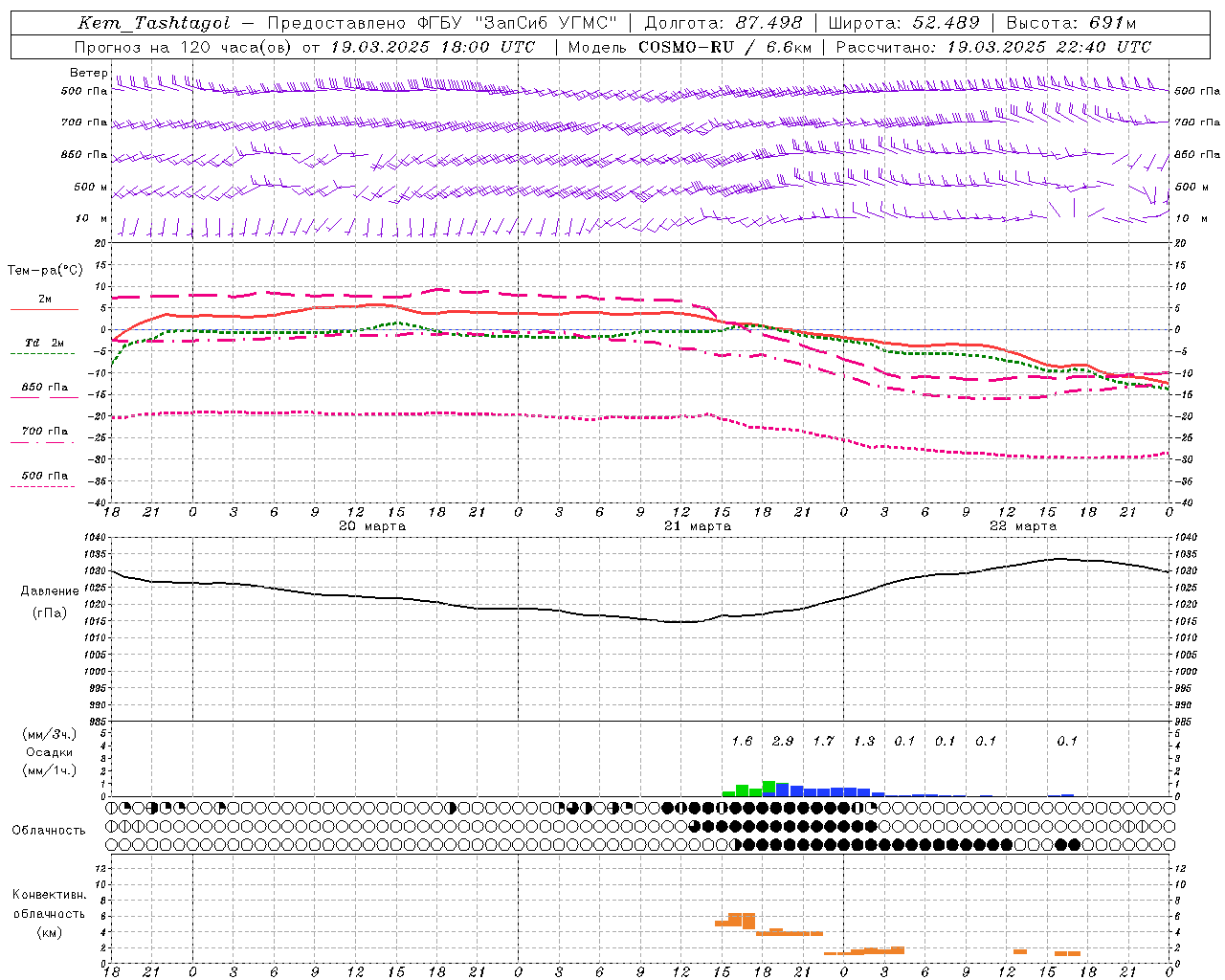Click the '(мм/3ч.)' precipitation unit label
The height and width of the screenshot is (980, 1225).
click(50, 734)
